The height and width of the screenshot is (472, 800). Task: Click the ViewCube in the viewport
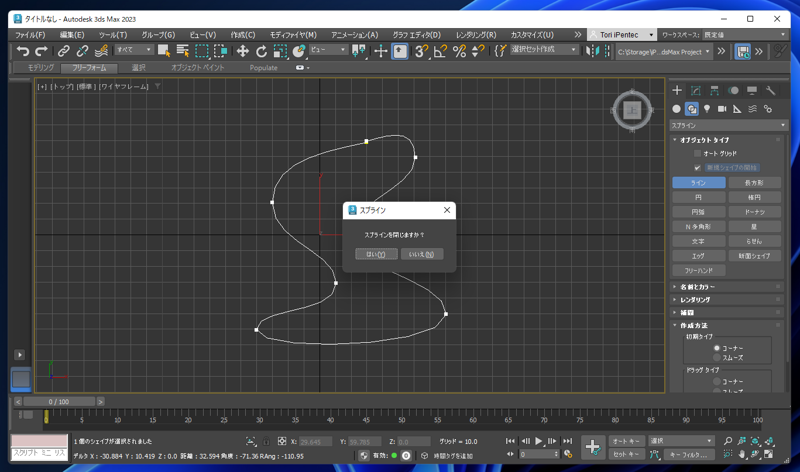point(632,110)
